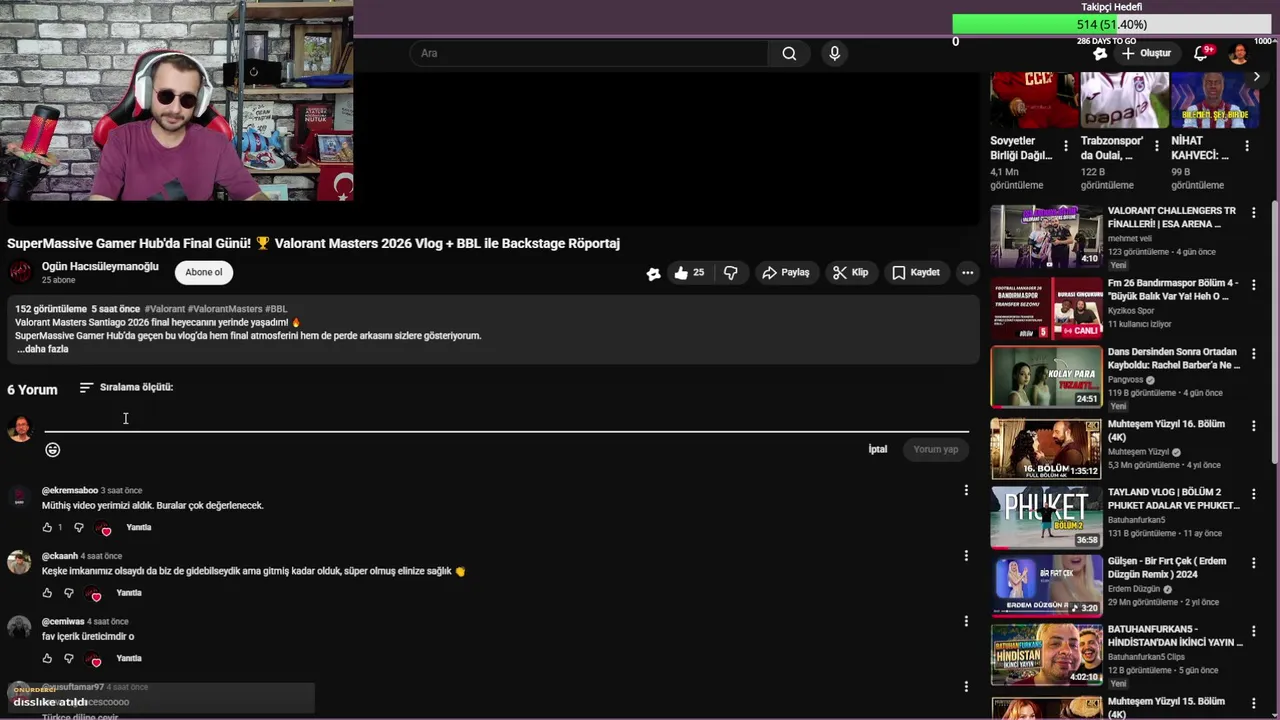Open @ekremsaboo commenter profile name
This screenshot has width=1280, height=720.
70,490
